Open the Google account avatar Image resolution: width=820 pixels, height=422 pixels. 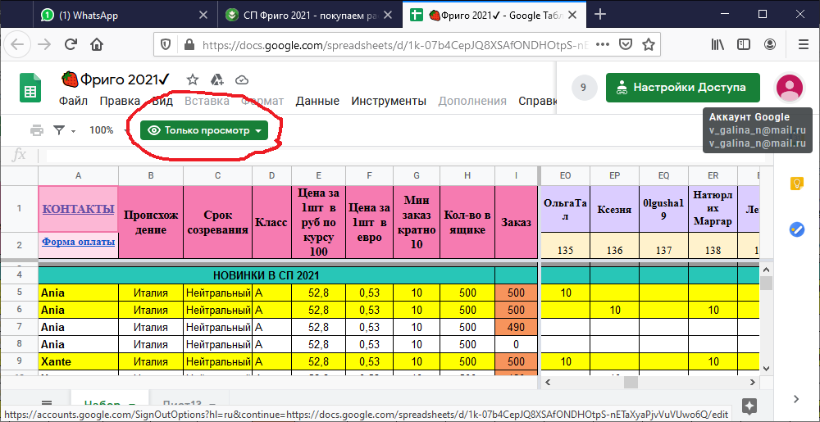(790, 87)
